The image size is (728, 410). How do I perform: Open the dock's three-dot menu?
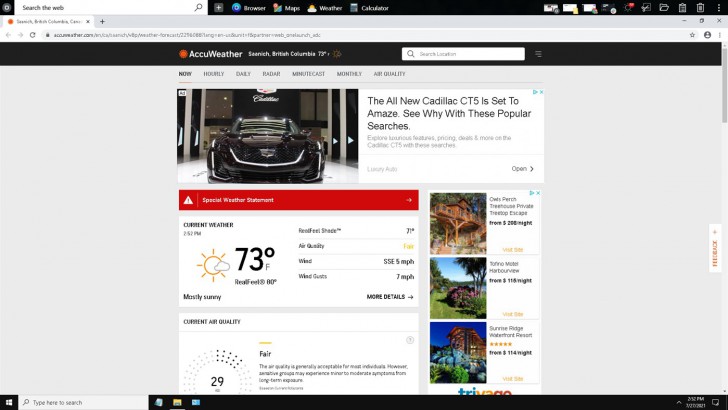point(719,7)
